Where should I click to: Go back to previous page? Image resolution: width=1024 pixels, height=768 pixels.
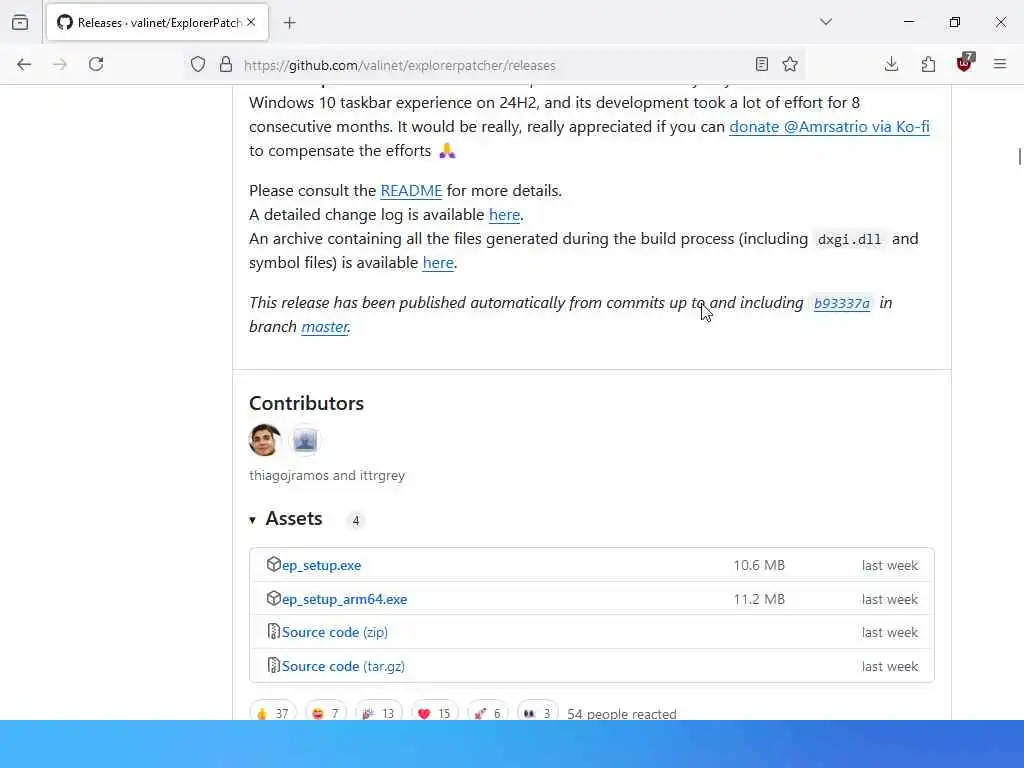tap(24, 64)
